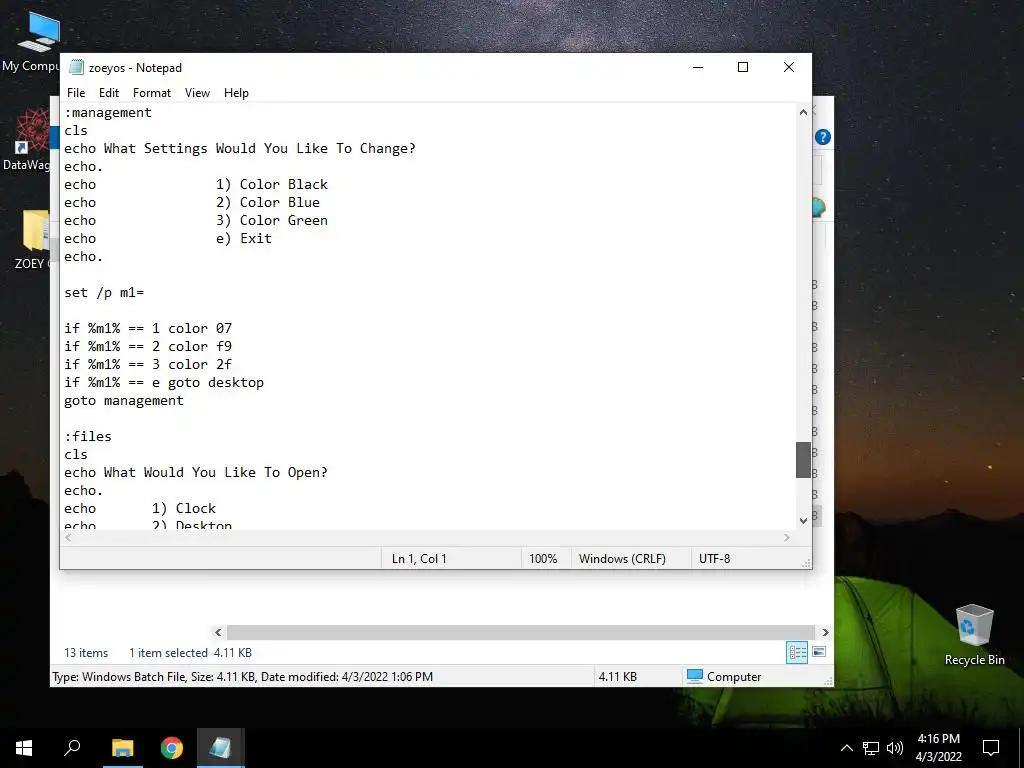Open the notification center icon

point(991,748)
